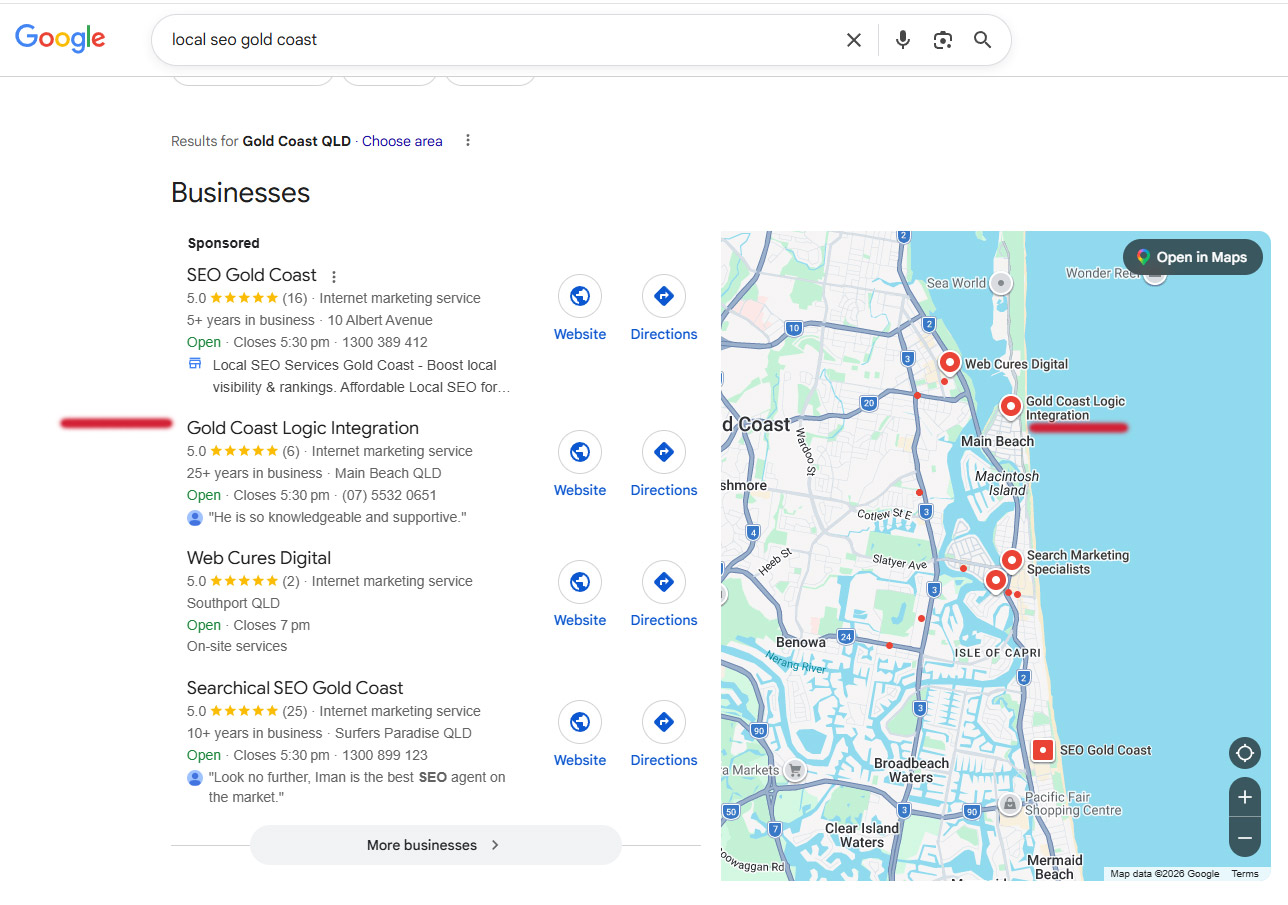1288x905 pixels.
Task: Click the (25) review count for Searchical
Action: click(295, 711)
